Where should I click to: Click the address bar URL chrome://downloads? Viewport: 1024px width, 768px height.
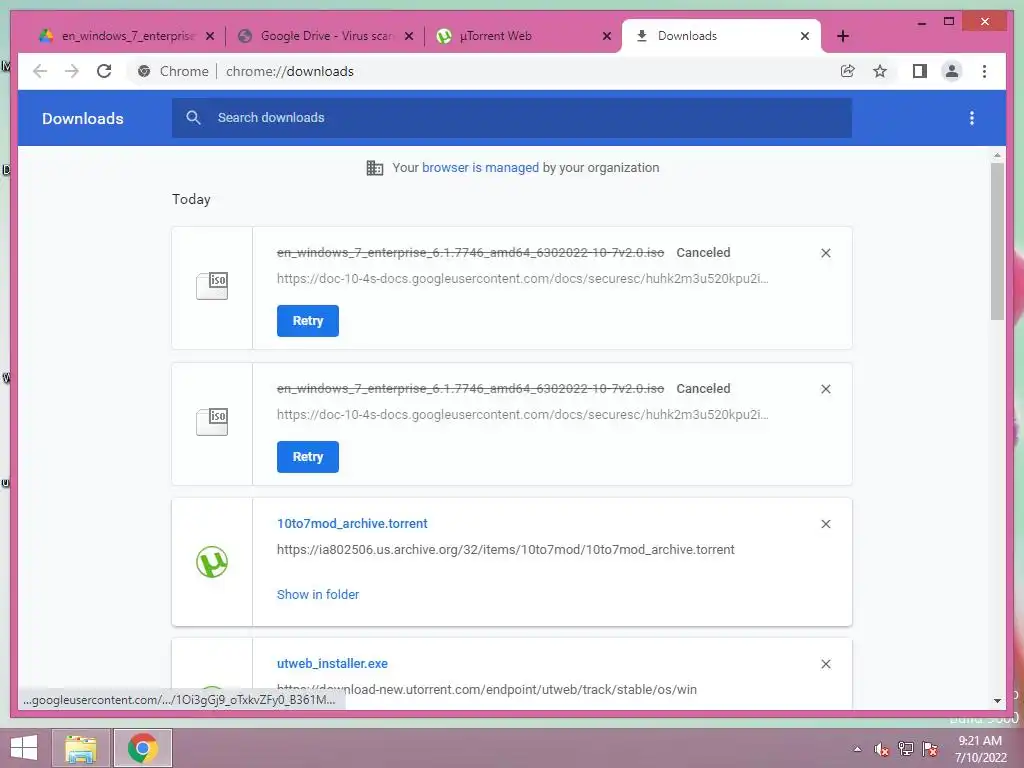(x=290, y=71)
